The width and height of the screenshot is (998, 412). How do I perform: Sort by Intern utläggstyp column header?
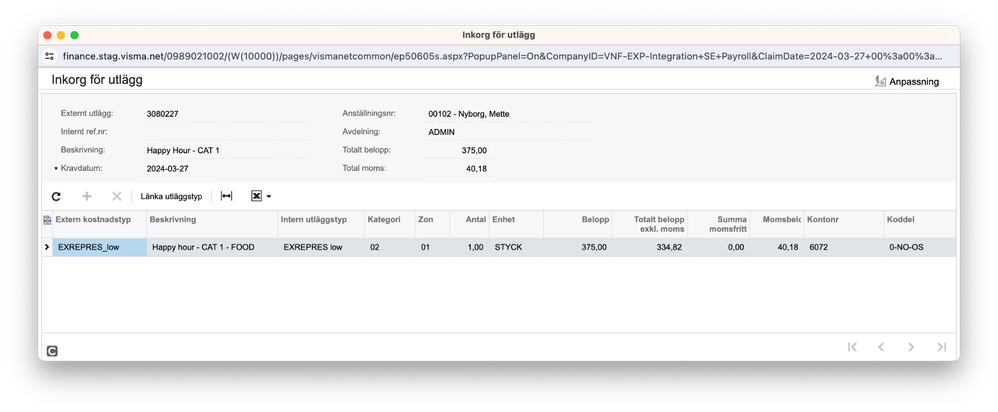(x=321, y=224)
